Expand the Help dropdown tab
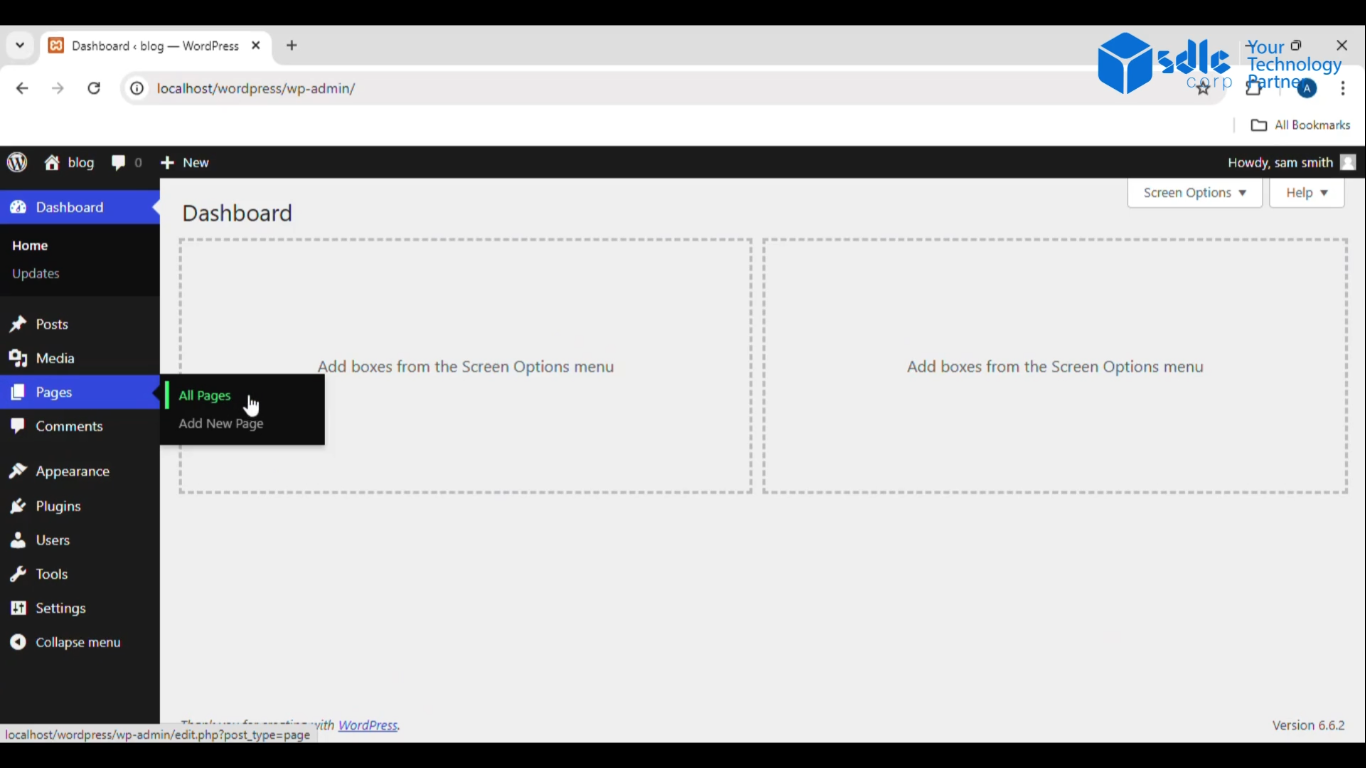Image resolution: width=1366 pixels, height=768 pixels. pyautogui.click(x=1307, y=193)
